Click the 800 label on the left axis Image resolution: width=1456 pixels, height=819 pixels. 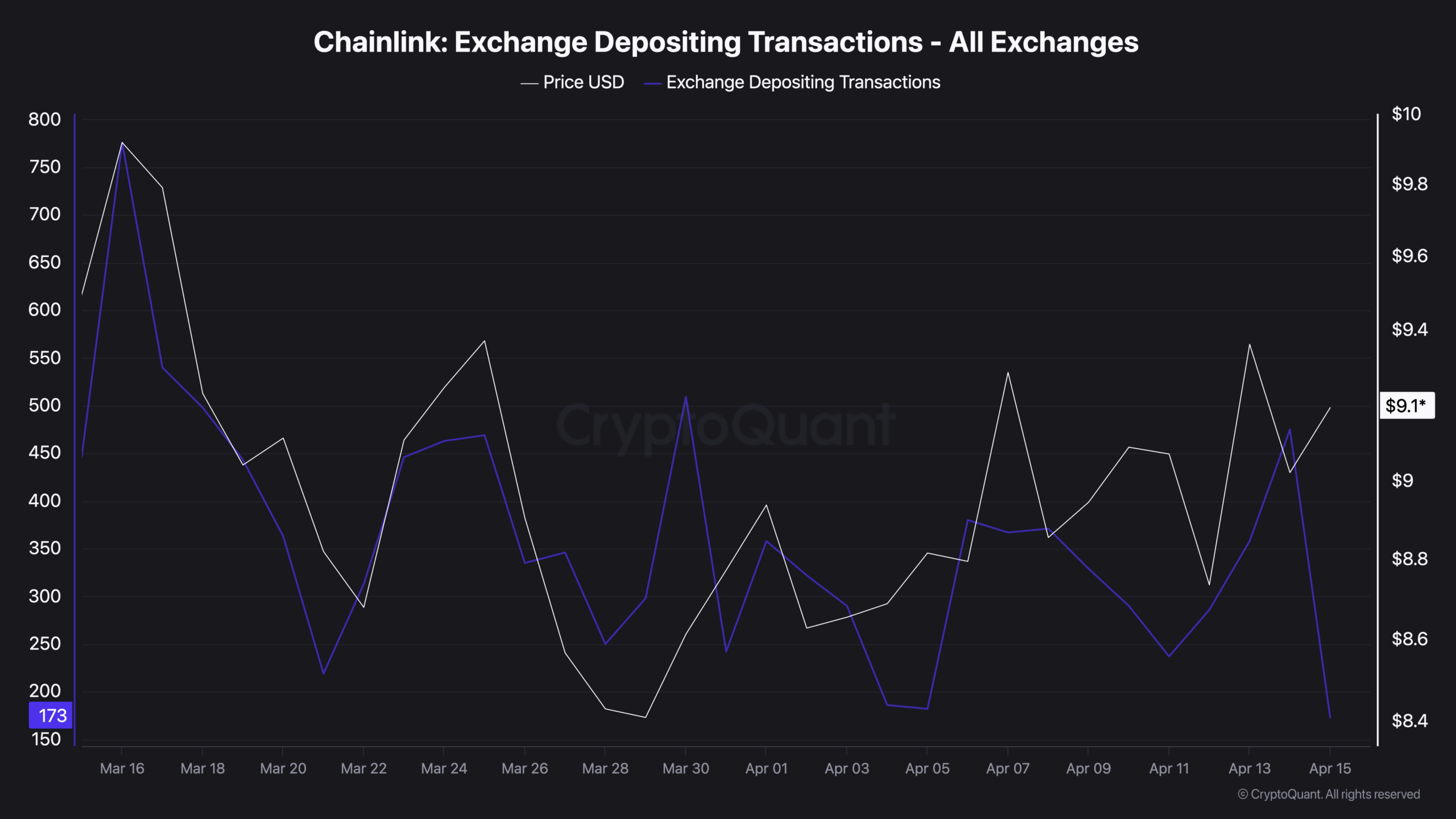pyautogui.click(x=44, y=119)
